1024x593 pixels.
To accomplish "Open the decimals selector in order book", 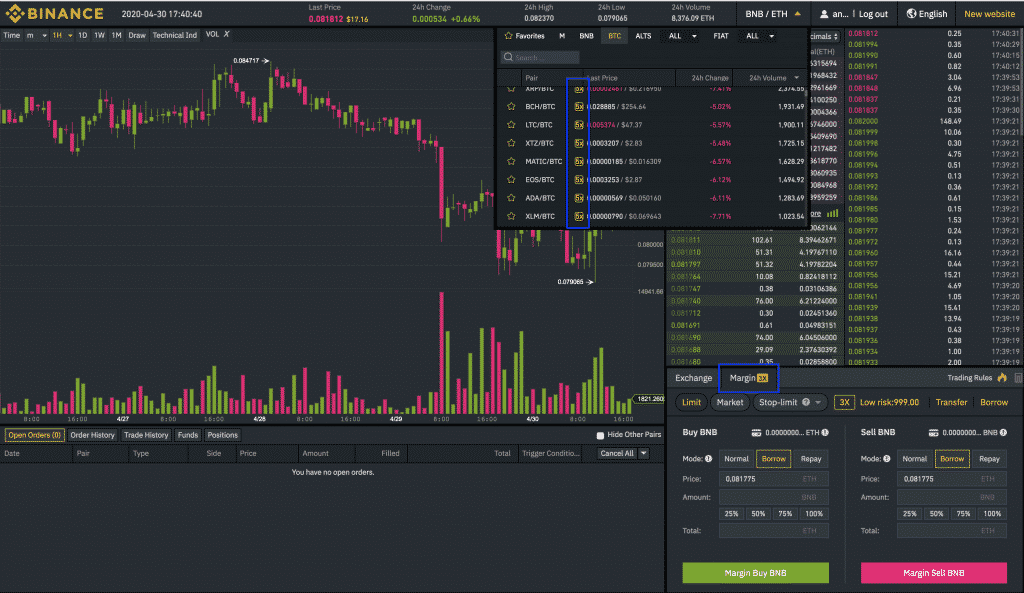I will 825,37.
